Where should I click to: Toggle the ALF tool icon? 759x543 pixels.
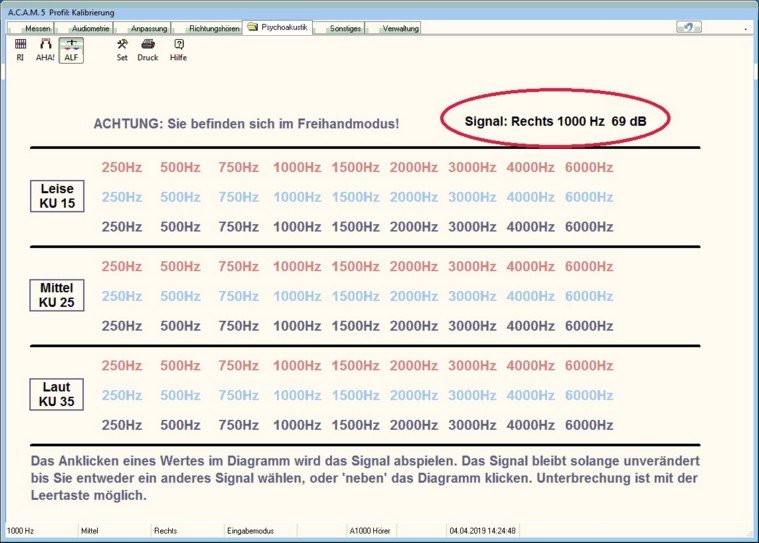[71, 50]
